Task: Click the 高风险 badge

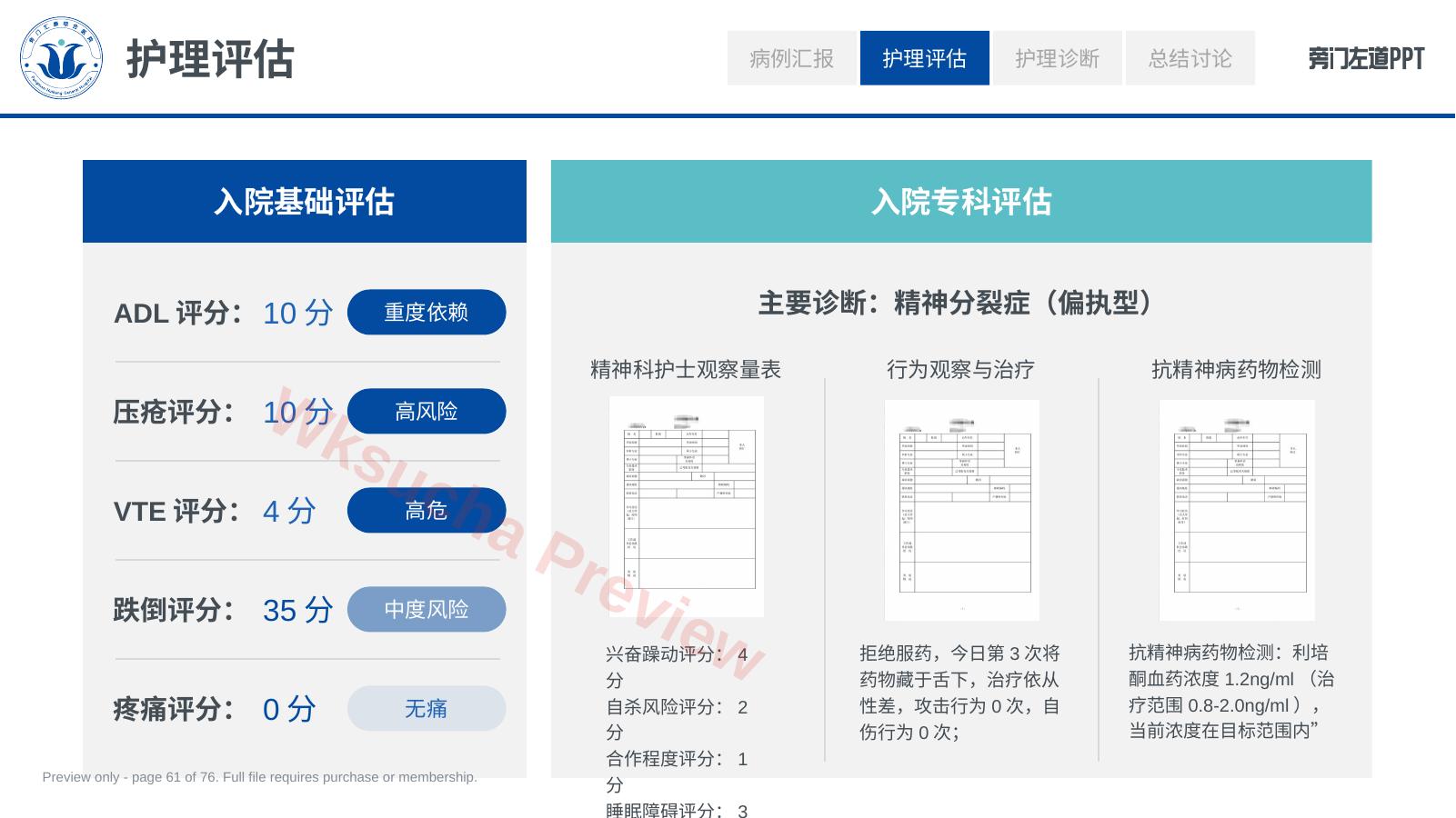Action: pos(427,412)
